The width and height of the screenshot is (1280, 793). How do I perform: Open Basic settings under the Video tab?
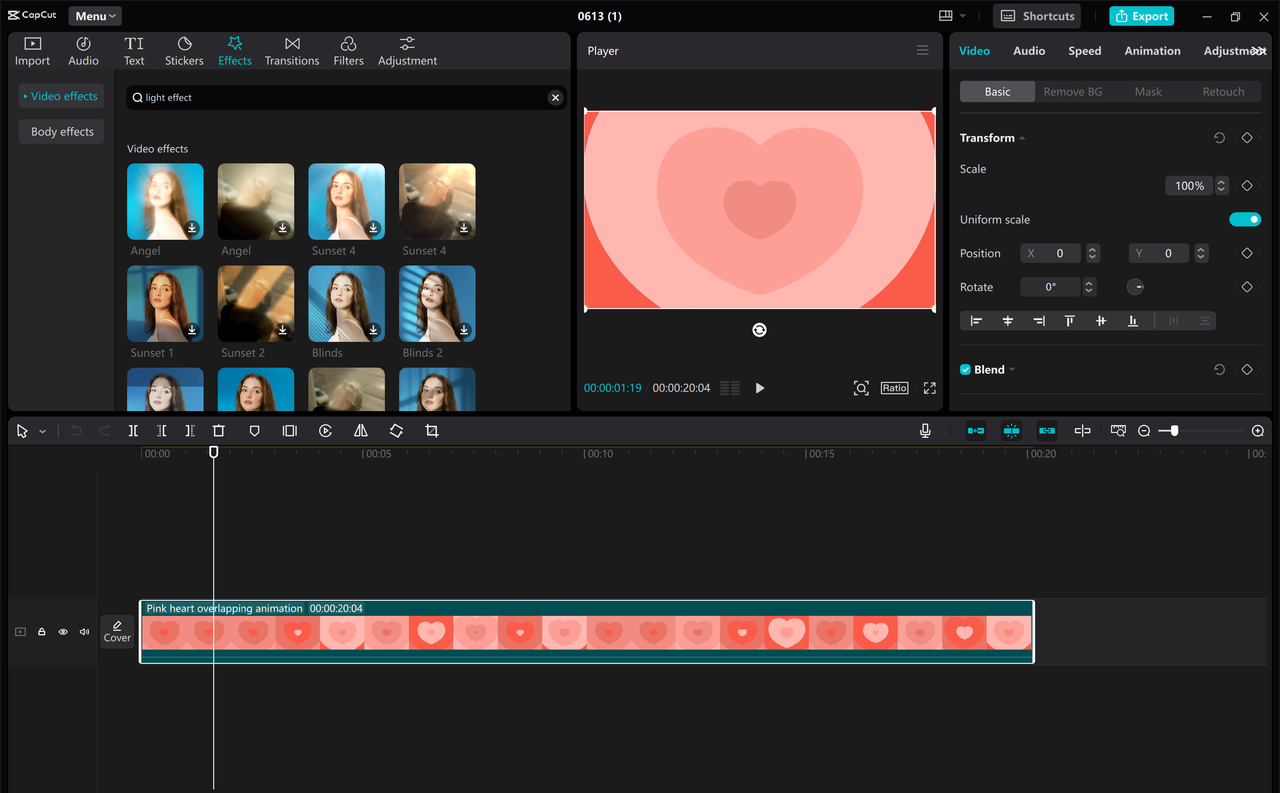[997, 91]
